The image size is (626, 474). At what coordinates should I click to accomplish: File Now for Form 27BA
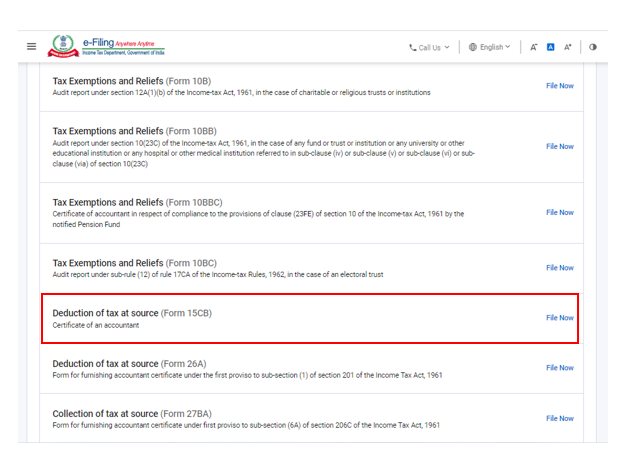(559, 419)
